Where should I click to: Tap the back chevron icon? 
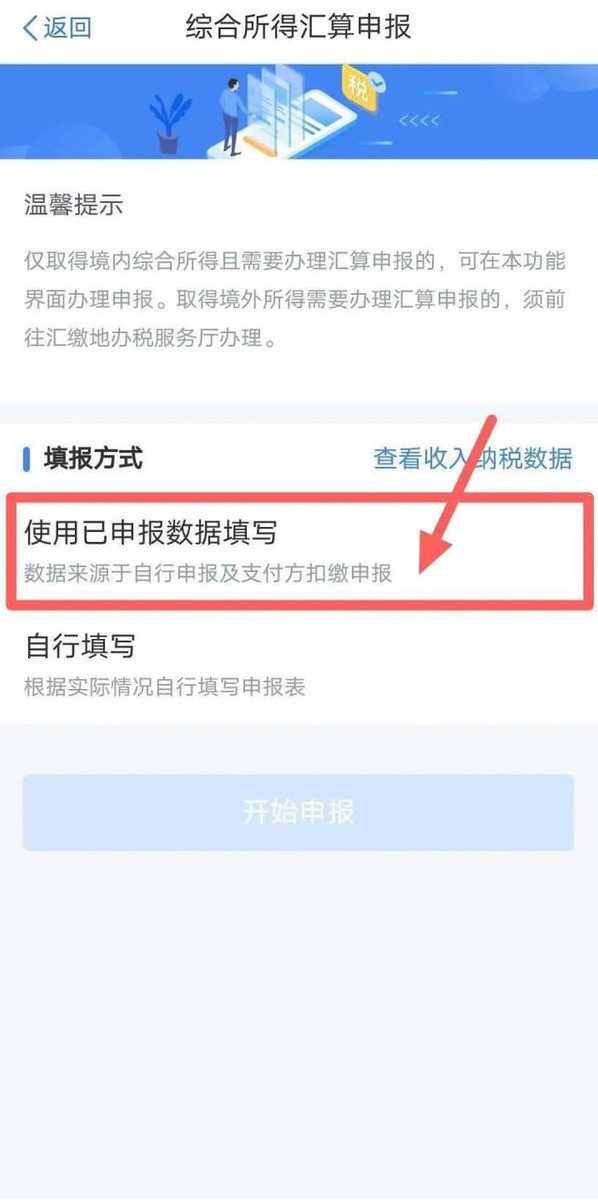pos(31,27)
